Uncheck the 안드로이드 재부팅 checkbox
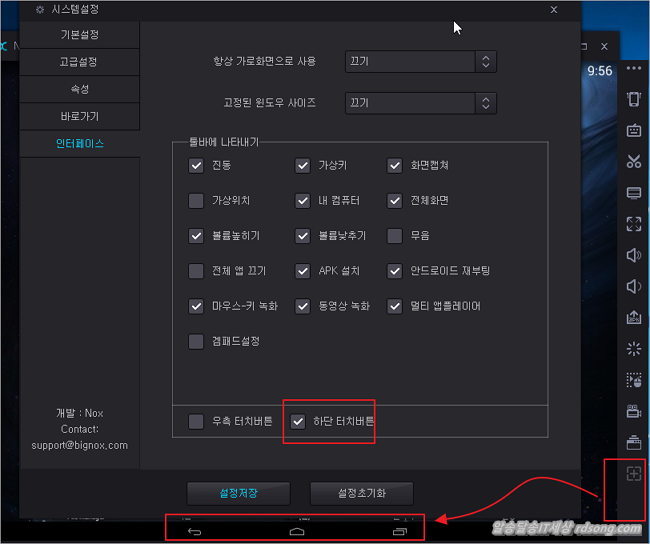The image size is (650, 544). coord(395,271)
